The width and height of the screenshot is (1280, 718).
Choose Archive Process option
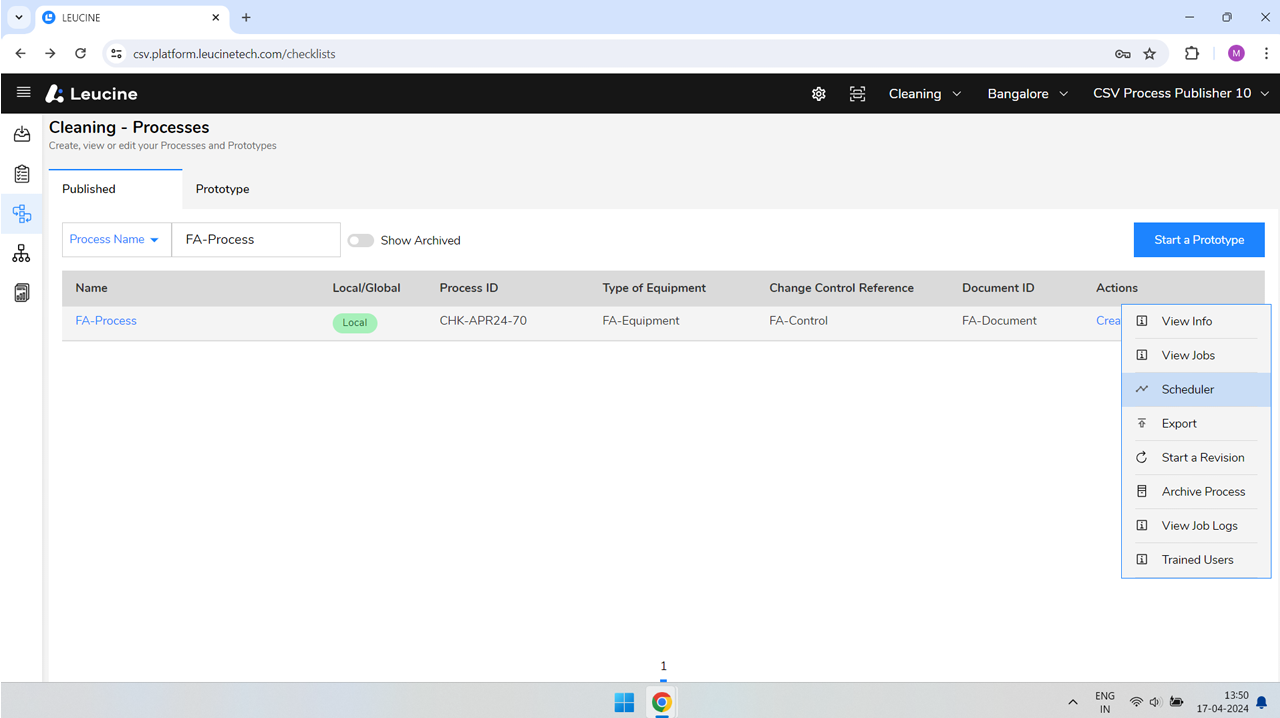click(1196, 491)
